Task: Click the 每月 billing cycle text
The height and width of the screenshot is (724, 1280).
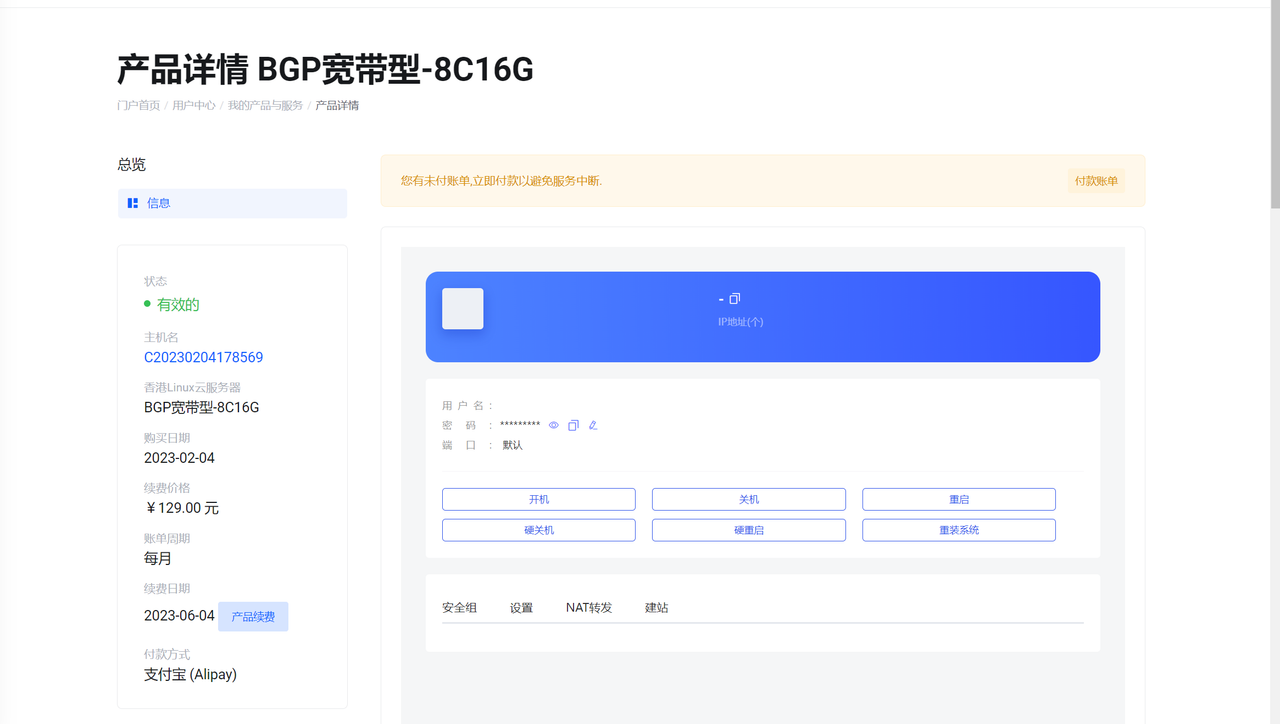Action: [158, 558]
